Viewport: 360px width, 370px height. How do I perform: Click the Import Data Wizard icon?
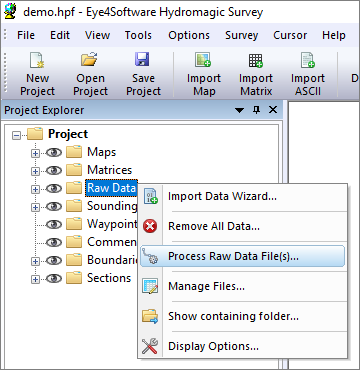(150, 196)
